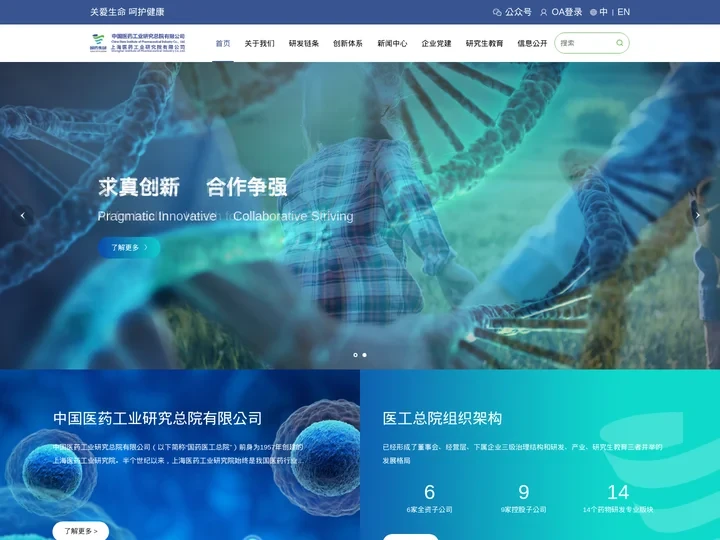Select the first carousel dot
Viewport: 720px width, 540px height.
(x=355, y=355)
